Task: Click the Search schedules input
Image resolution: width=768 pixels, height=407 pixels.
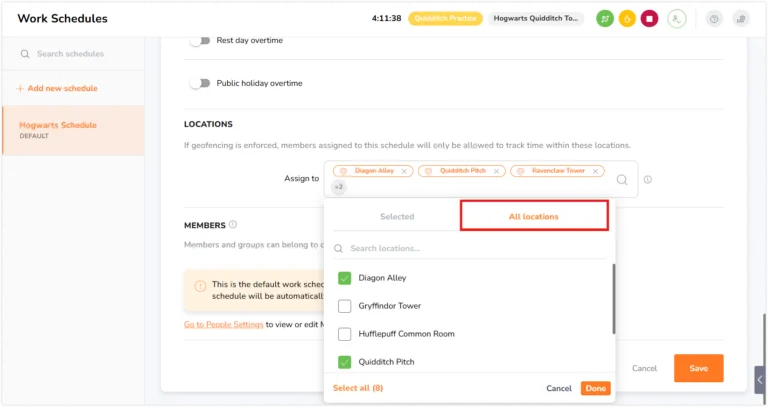Action: click(x=73, y=54)
